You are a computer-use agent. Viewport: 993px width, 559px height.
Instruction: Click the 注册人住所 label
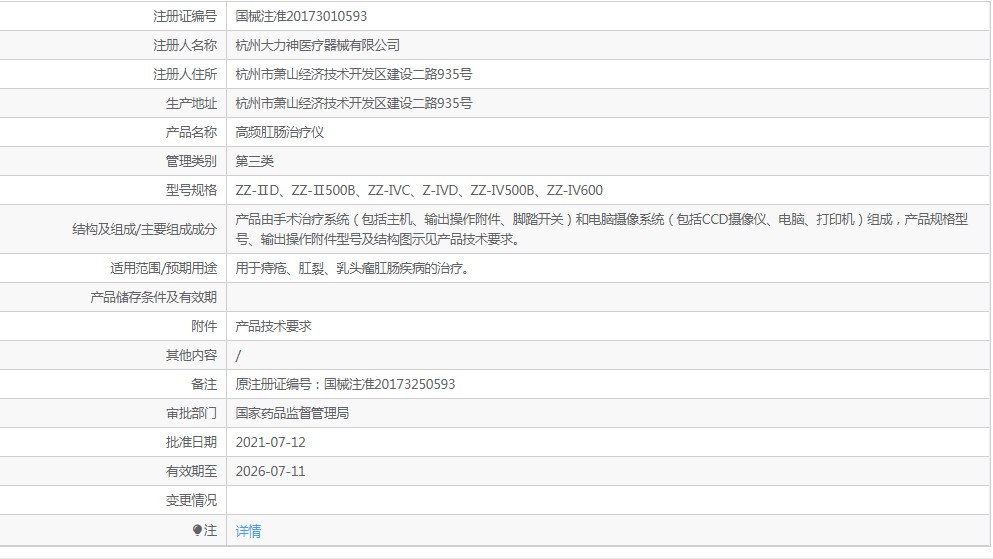[x=185, y=74]
